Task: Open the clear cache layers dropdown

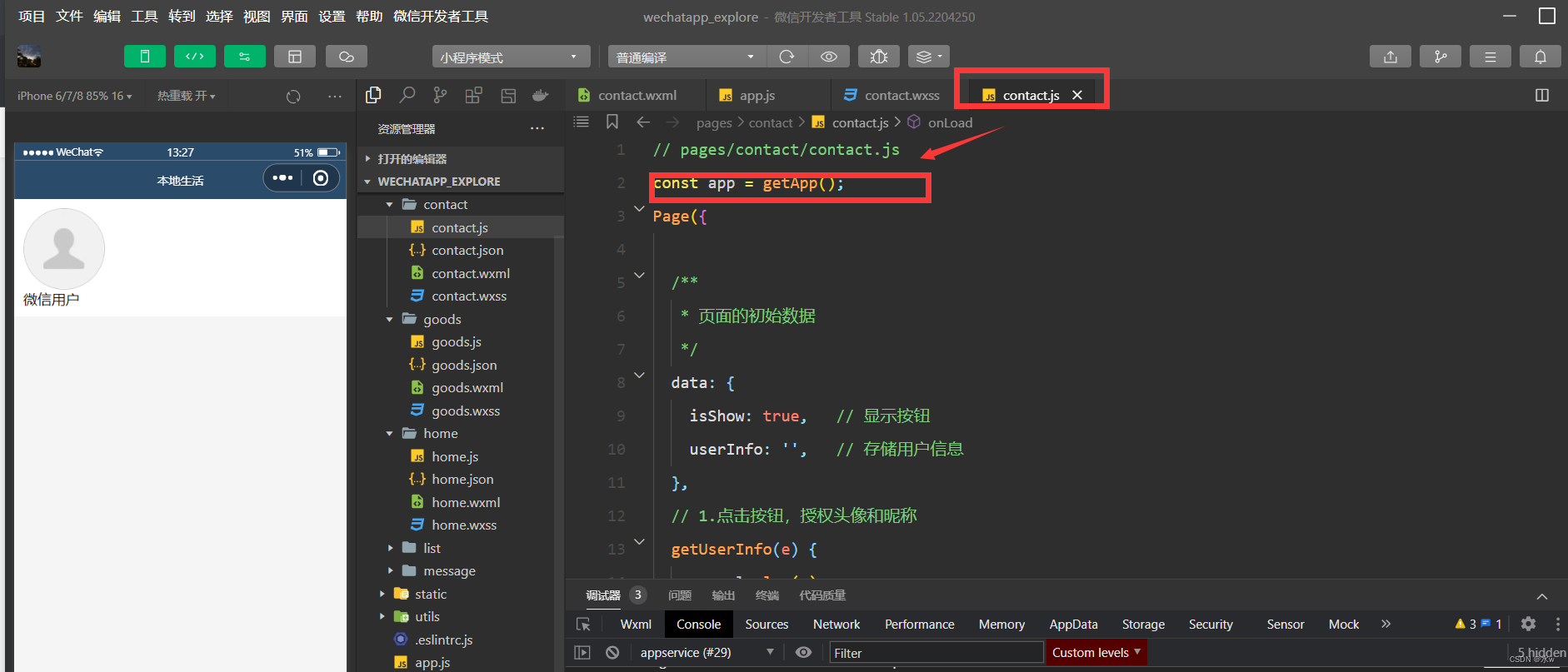Action: [x=929, y=57]
